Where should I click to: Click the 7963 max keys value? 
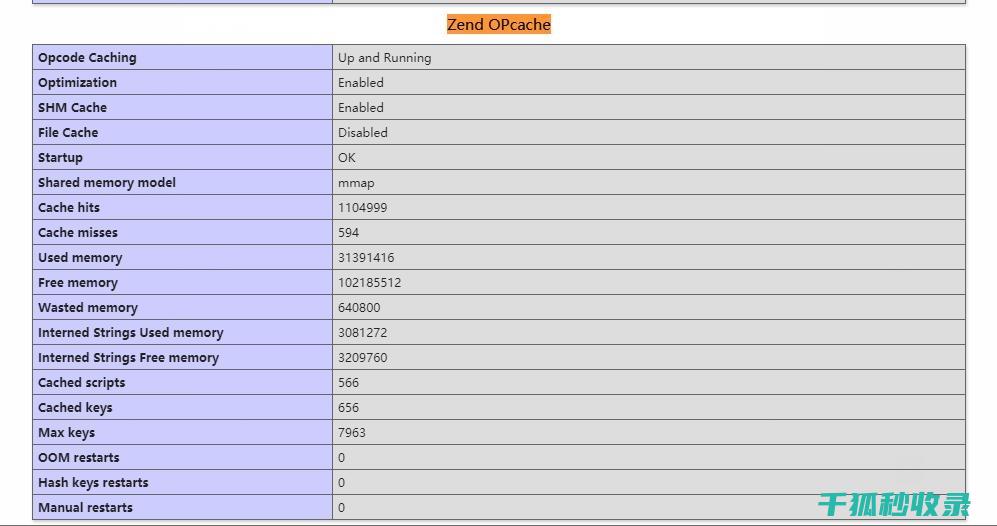click(x=352, y=433)
